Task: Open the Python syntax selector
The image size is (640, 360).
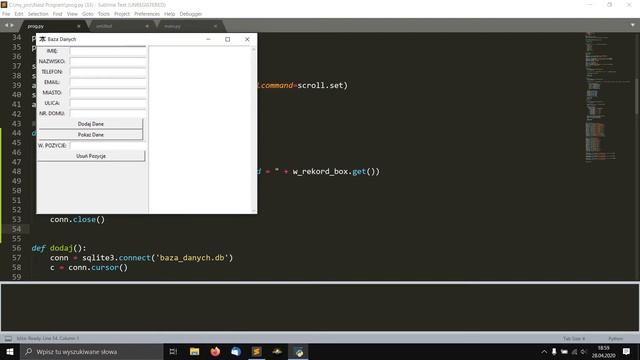Action: 616,338
